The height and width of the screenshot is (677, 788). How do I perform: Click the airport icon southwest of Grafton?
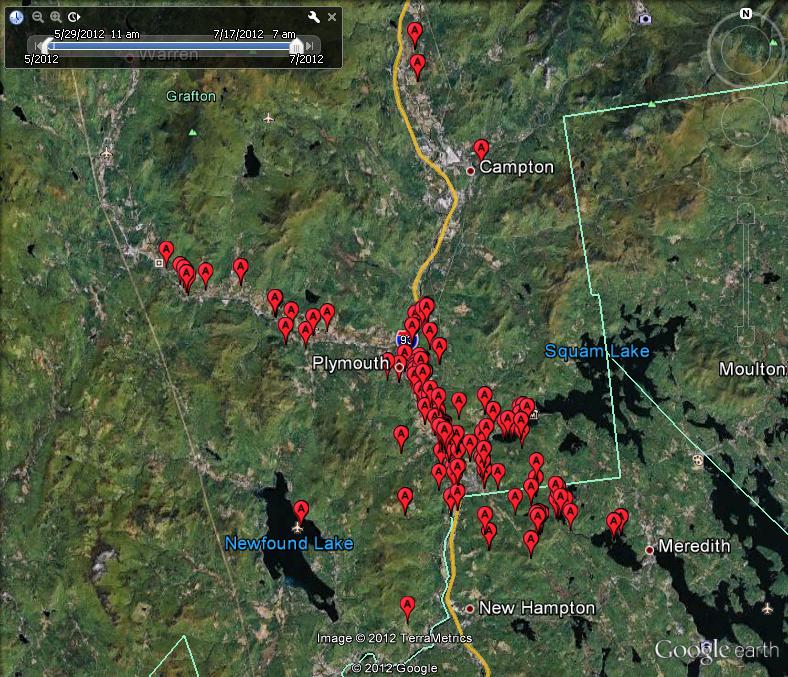tap(107, 152)
